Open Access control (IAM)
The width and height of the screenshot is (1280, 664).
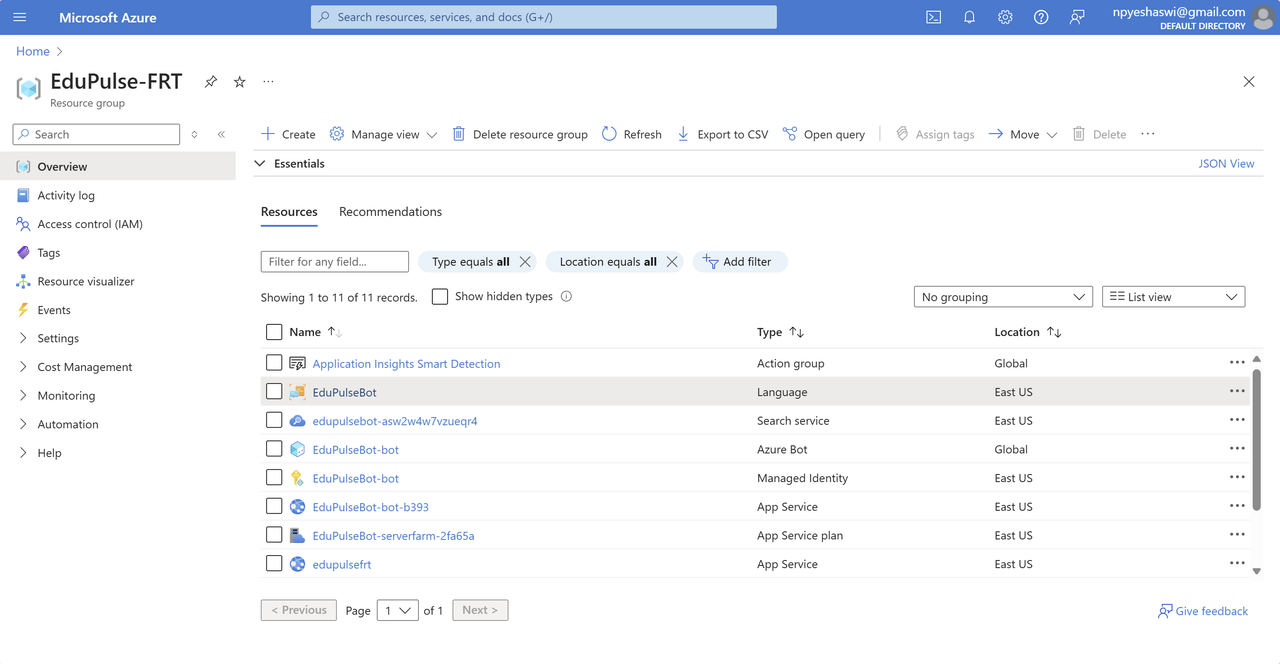(90, 224)
